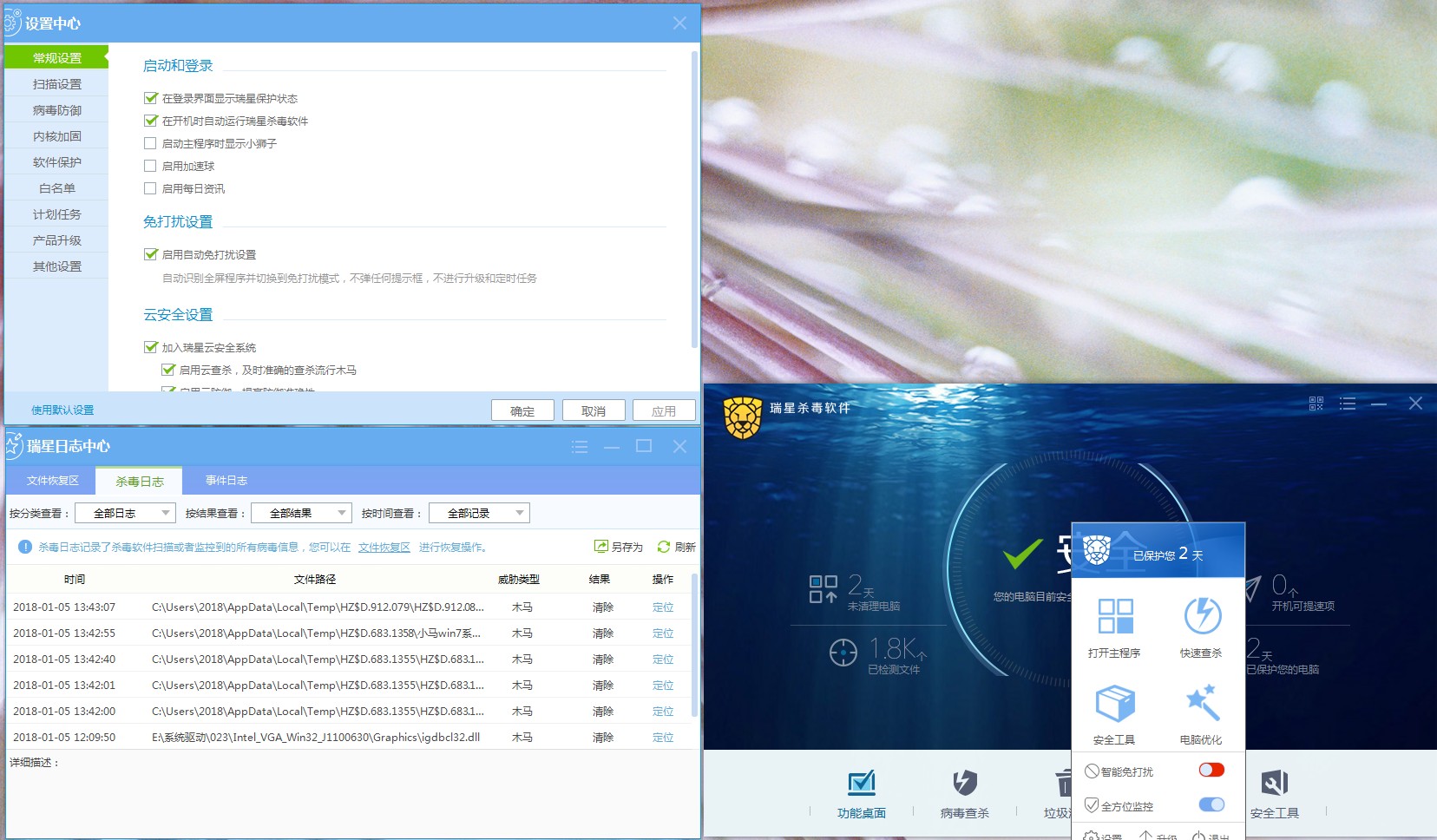The width and height of the screenshot is (1437, 840).
Task: Expand the 全部日志 category dropdown
Action: pyautogui.click(x=126, y=513)
